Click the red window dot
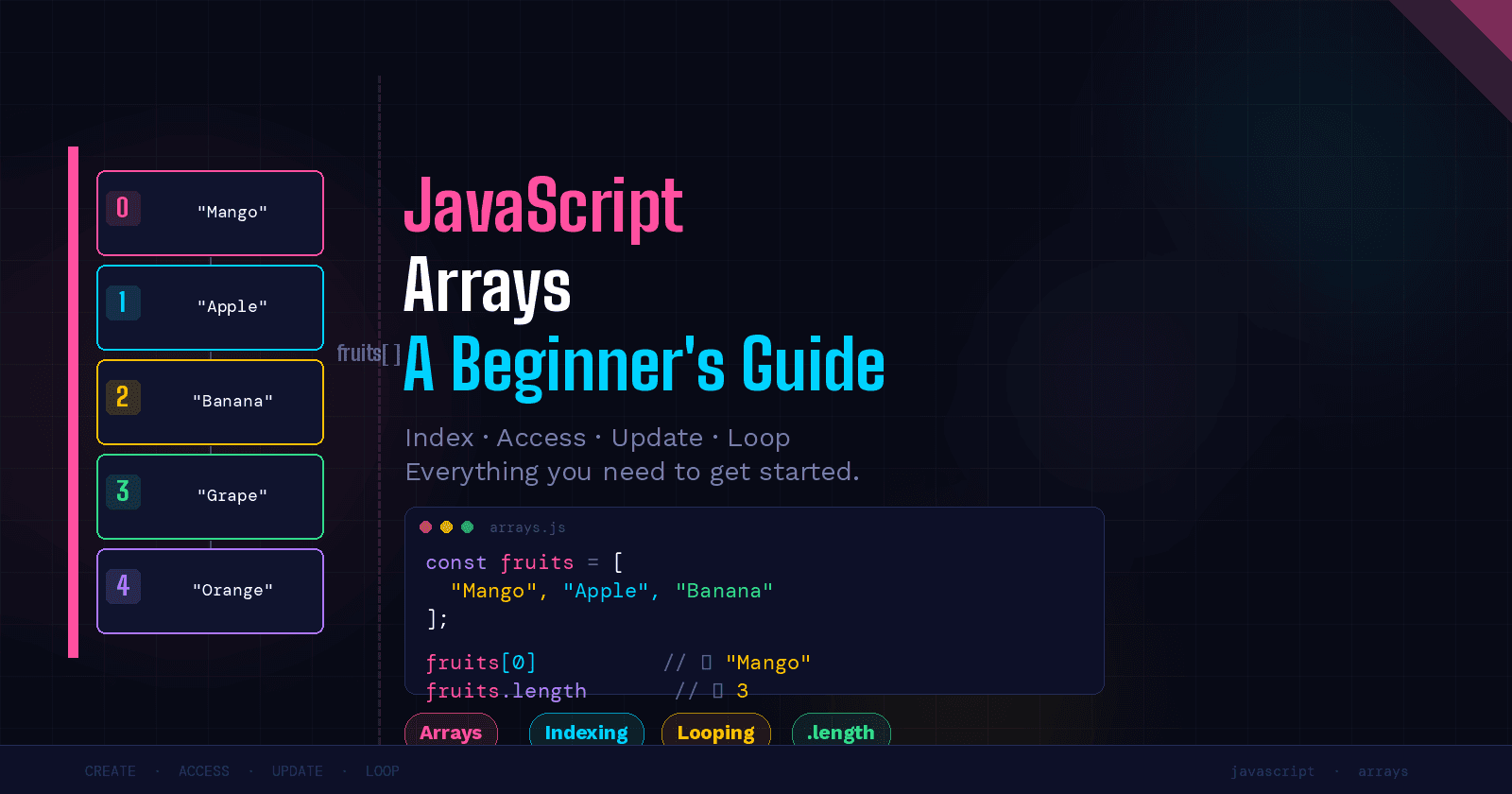Image resolution: width=1512 pixels, height=794 pixels. click(x=426, y=527)
